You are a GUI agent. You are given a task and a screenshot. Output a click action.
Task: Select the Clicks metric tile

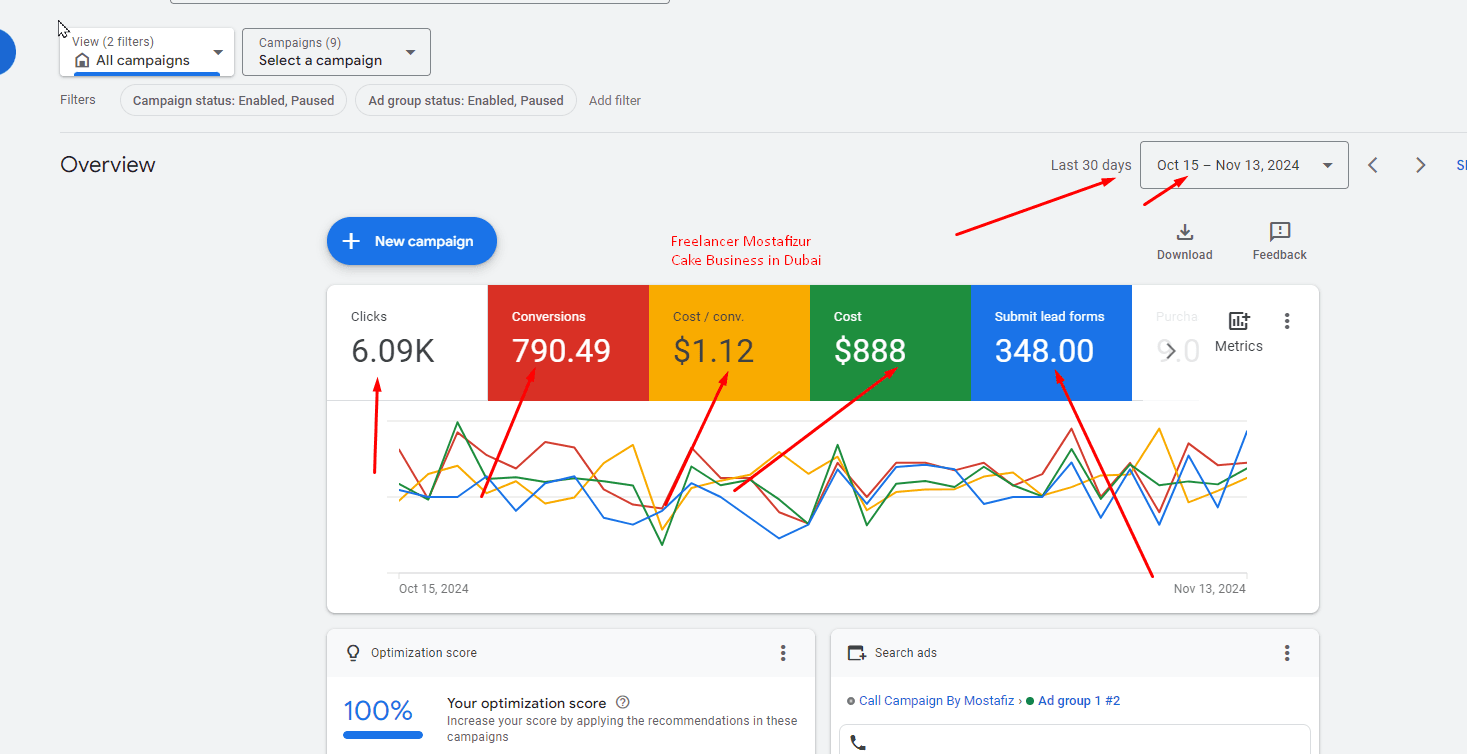click(x=407, y=342)
